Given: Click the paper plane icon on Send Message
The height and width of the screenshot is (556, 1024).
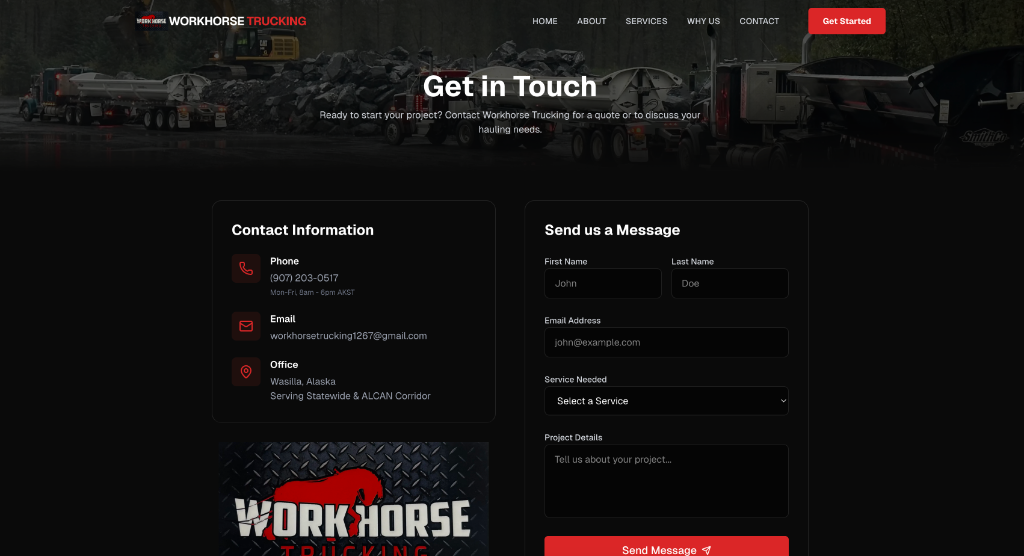Looking at the screenshot, I should (x=707, y=550).
